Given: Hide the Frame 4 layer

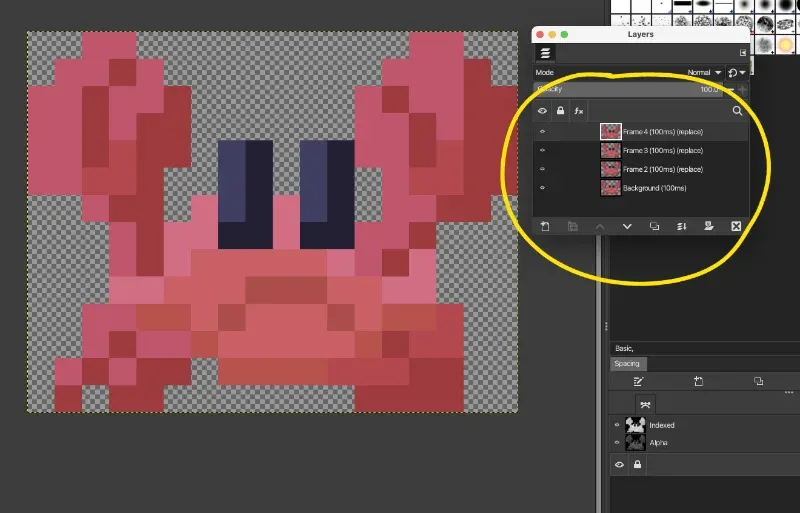Looking at the screenshot, I should coord(543,131).
